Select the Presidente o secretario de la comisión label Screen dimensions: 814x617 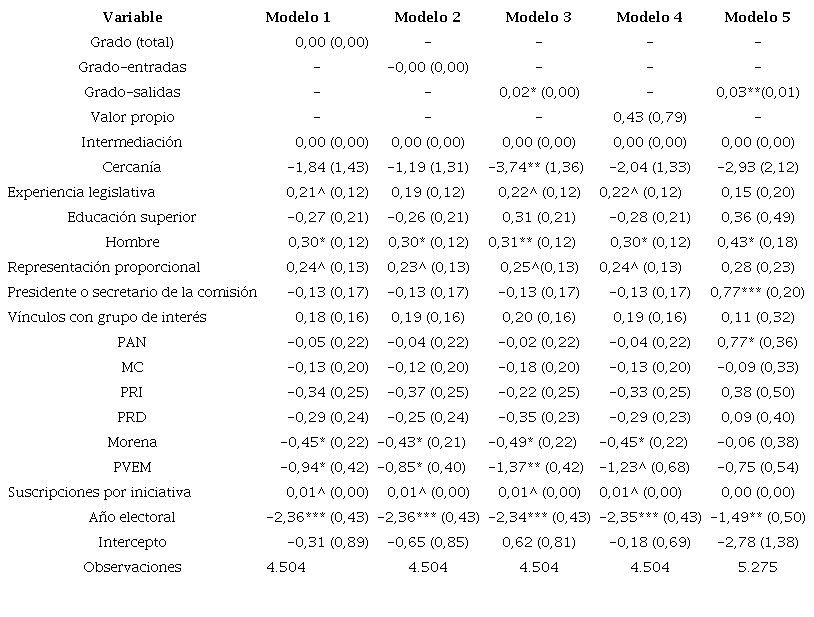132,292
